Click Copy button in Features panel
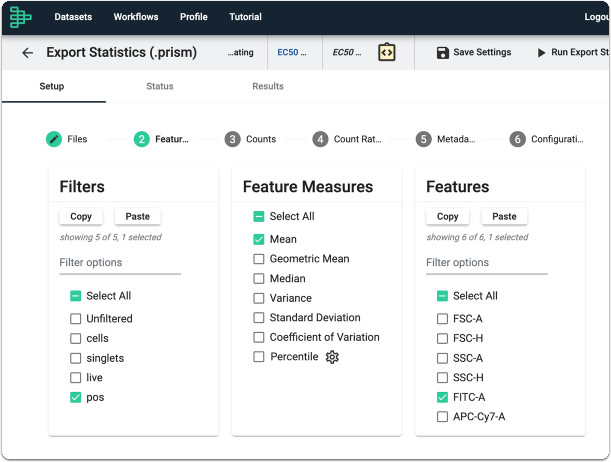Viewport: 611px width, 462px height. [447, 217]
